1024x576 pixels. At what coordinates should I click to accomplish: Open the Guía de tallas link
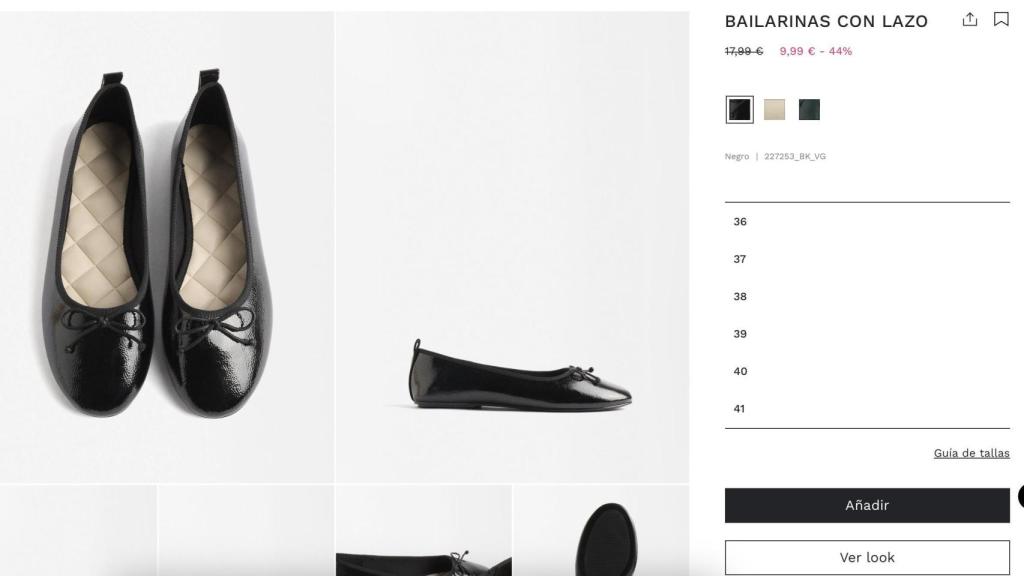click(970, 452)
